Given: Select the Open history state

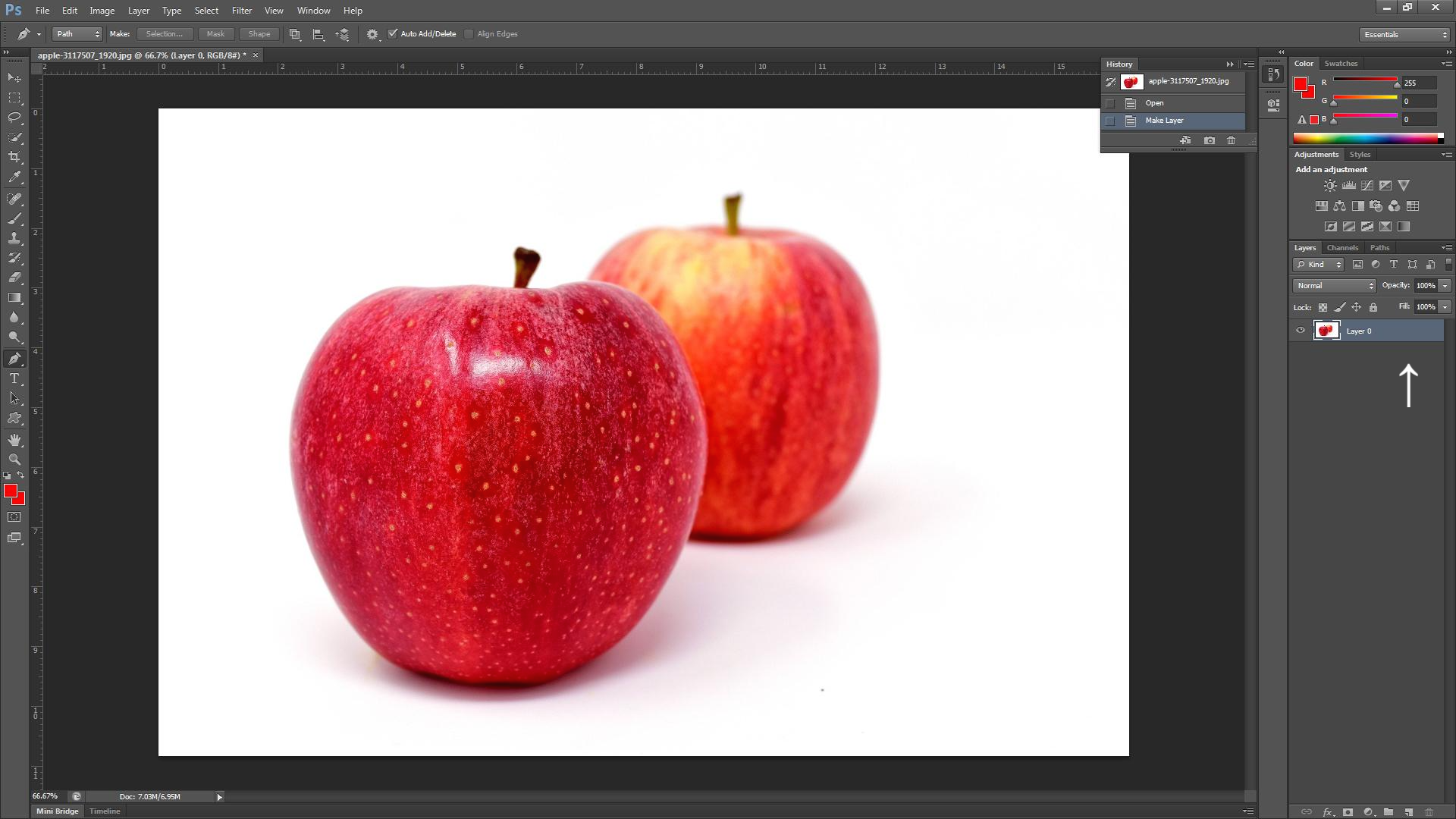Looking at the screenshot, I should (1154, 103).
